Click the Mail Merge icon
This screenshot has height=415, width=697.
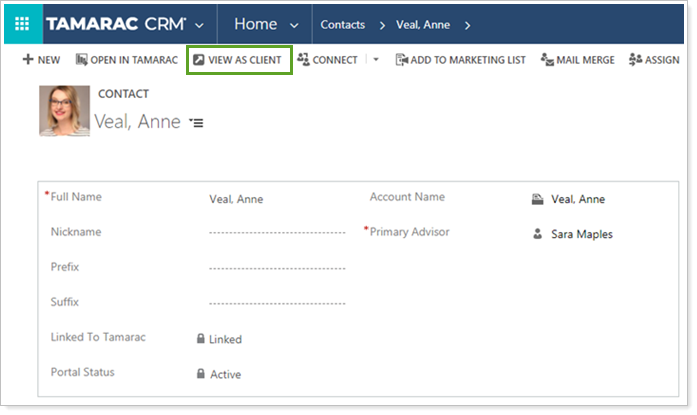[x=547, y=60]
